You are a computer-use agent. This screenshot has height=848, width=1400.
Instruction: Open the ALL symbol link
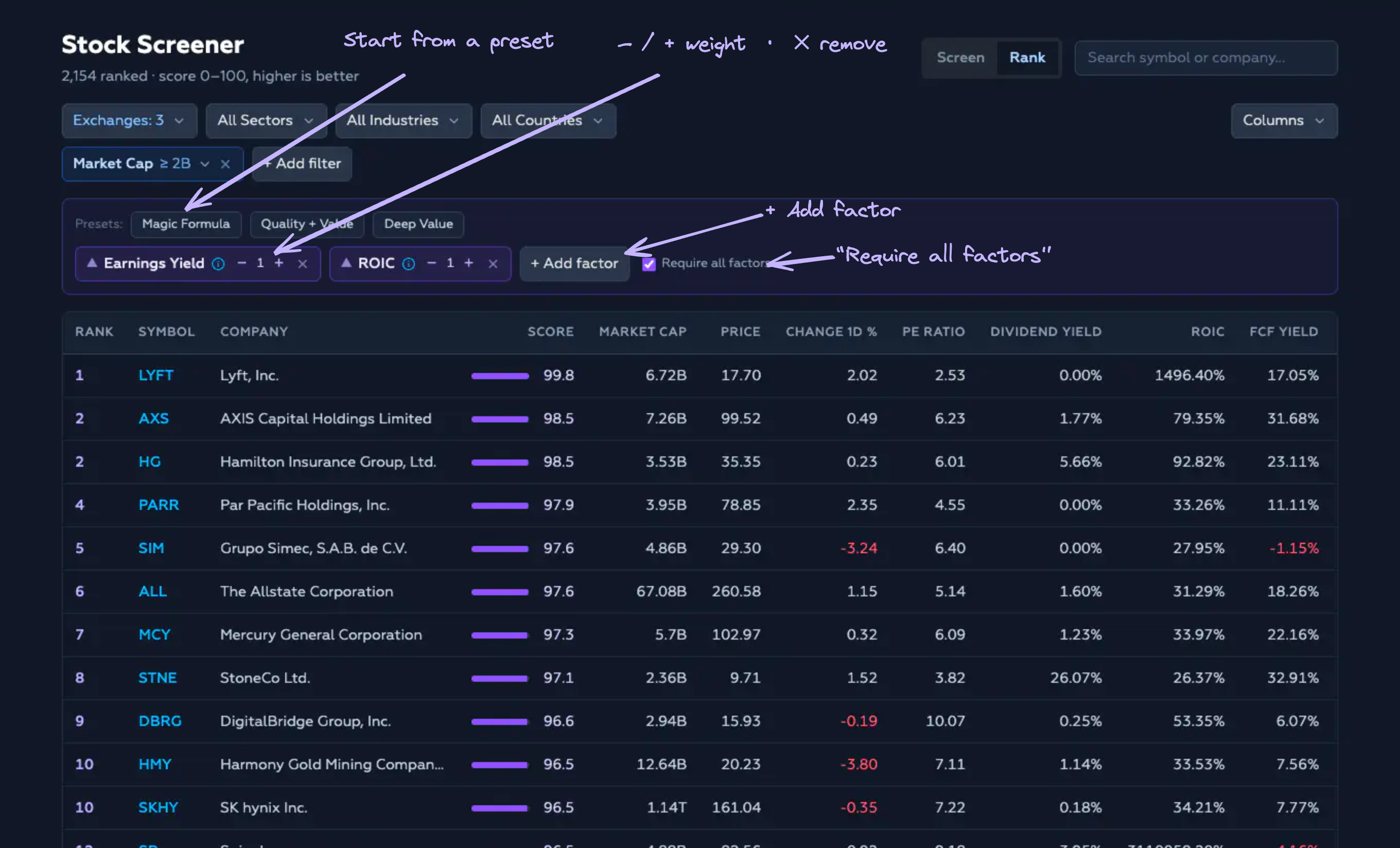pyautogui.click(x=152, y=591)
